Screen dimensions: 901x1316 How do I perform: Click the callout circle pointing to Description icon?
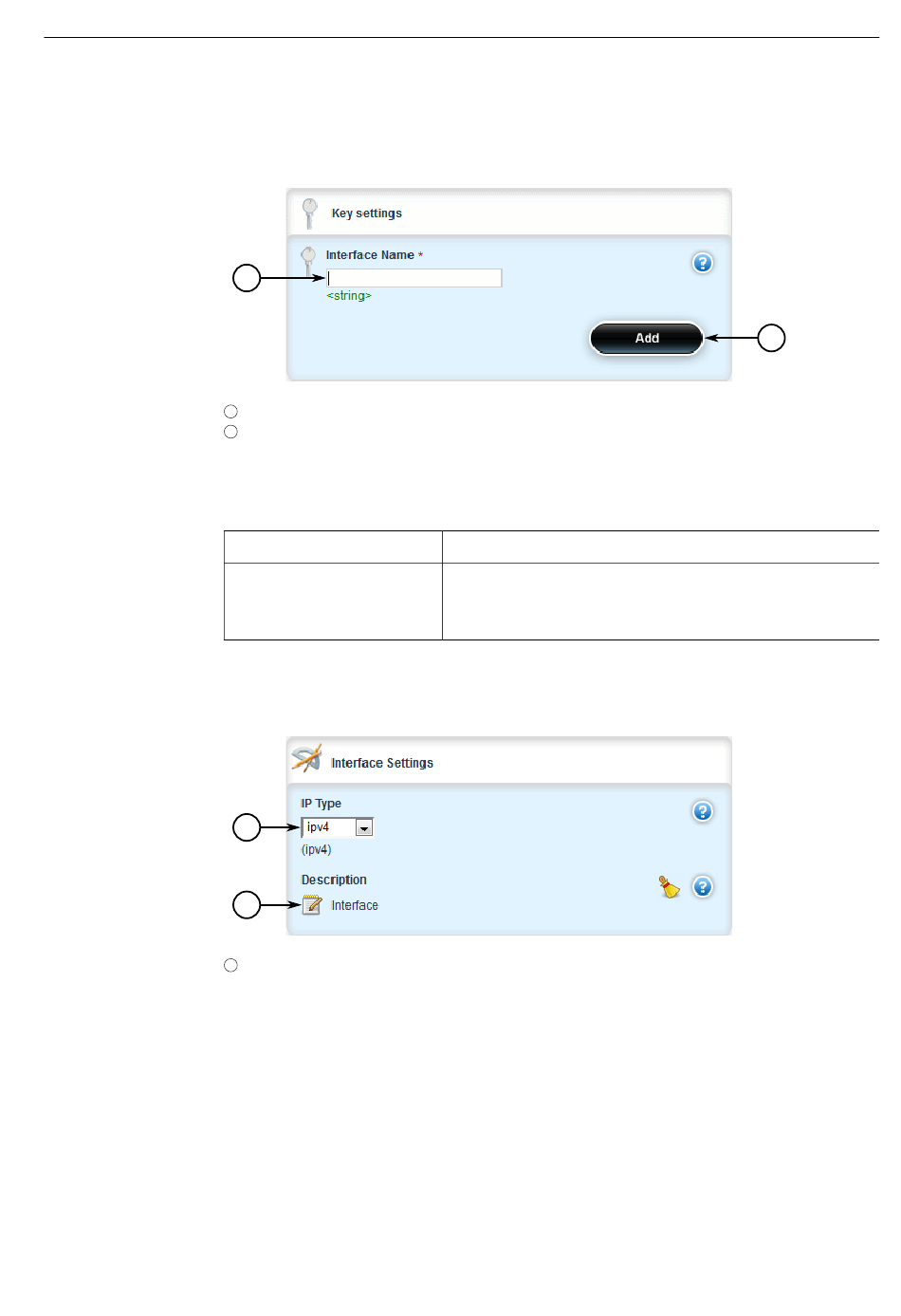(x=247, y=905)
